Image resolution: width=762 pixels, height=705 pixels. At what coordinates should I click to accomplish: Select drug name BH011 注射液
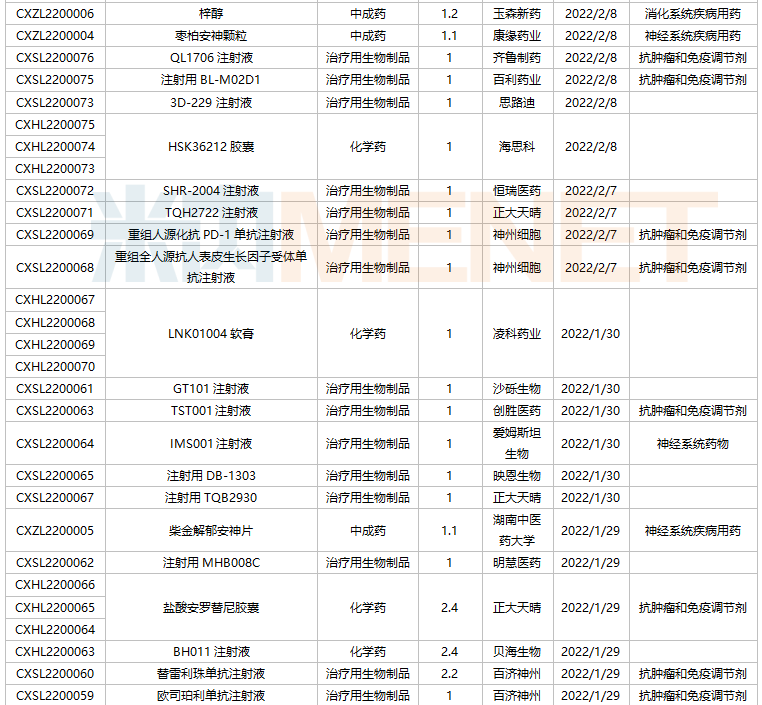point(211,652)
